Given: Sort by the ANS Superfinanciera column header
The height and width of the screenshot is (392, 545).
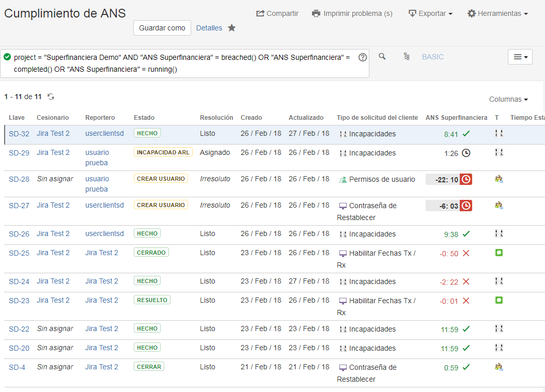Looking at the screenshot, I should pyautogui.click(x=456, y=117).
